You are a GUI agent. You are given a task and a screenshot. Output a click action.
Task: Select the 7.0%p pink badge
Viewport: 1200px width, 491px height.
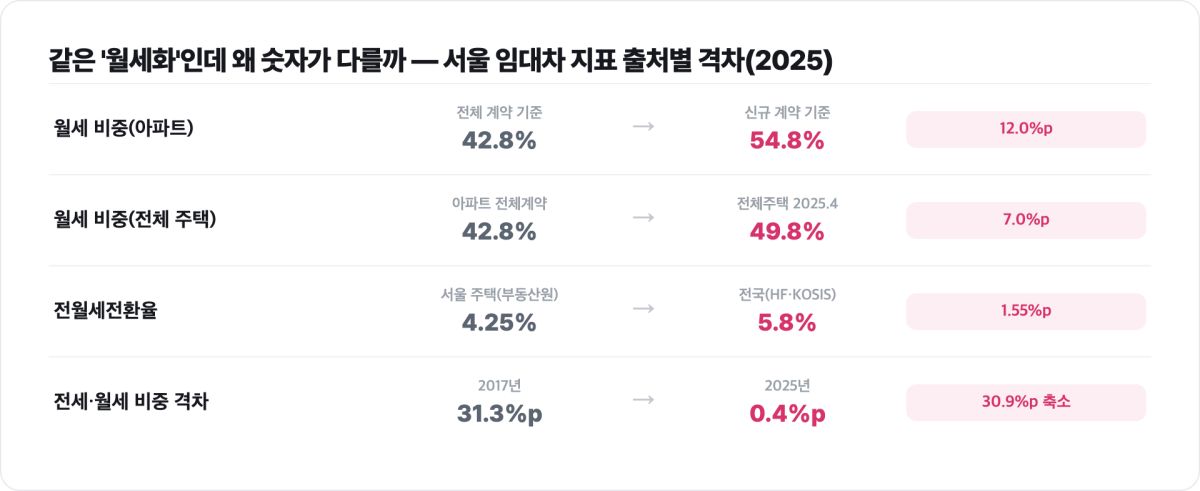pyautogui.click(x=1026, y=220)
